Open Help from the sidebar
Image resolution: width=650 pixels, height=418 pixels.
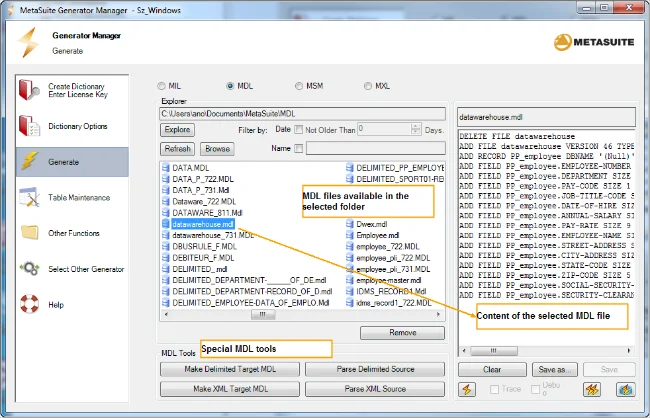click(x=72, y=305)
